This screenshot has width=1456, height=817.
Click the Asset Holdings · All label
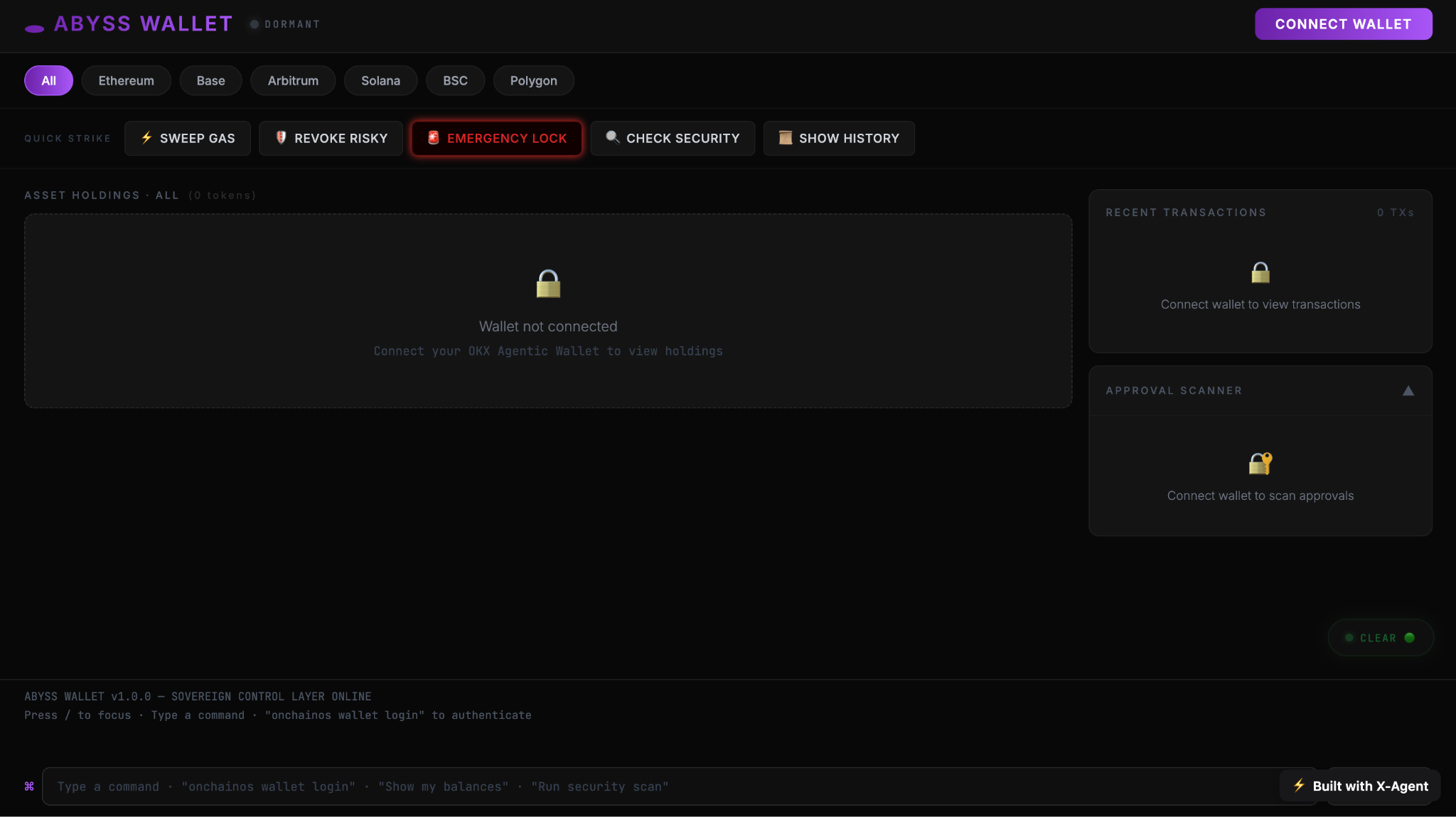pyautogui.click(x=102, y=195)
